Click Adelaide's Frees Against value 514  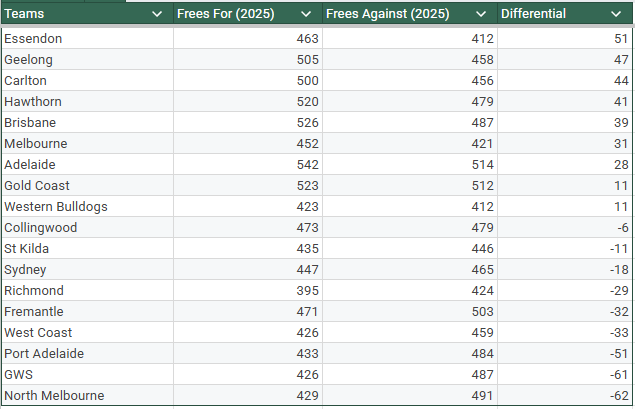click(x=482, y=165)
